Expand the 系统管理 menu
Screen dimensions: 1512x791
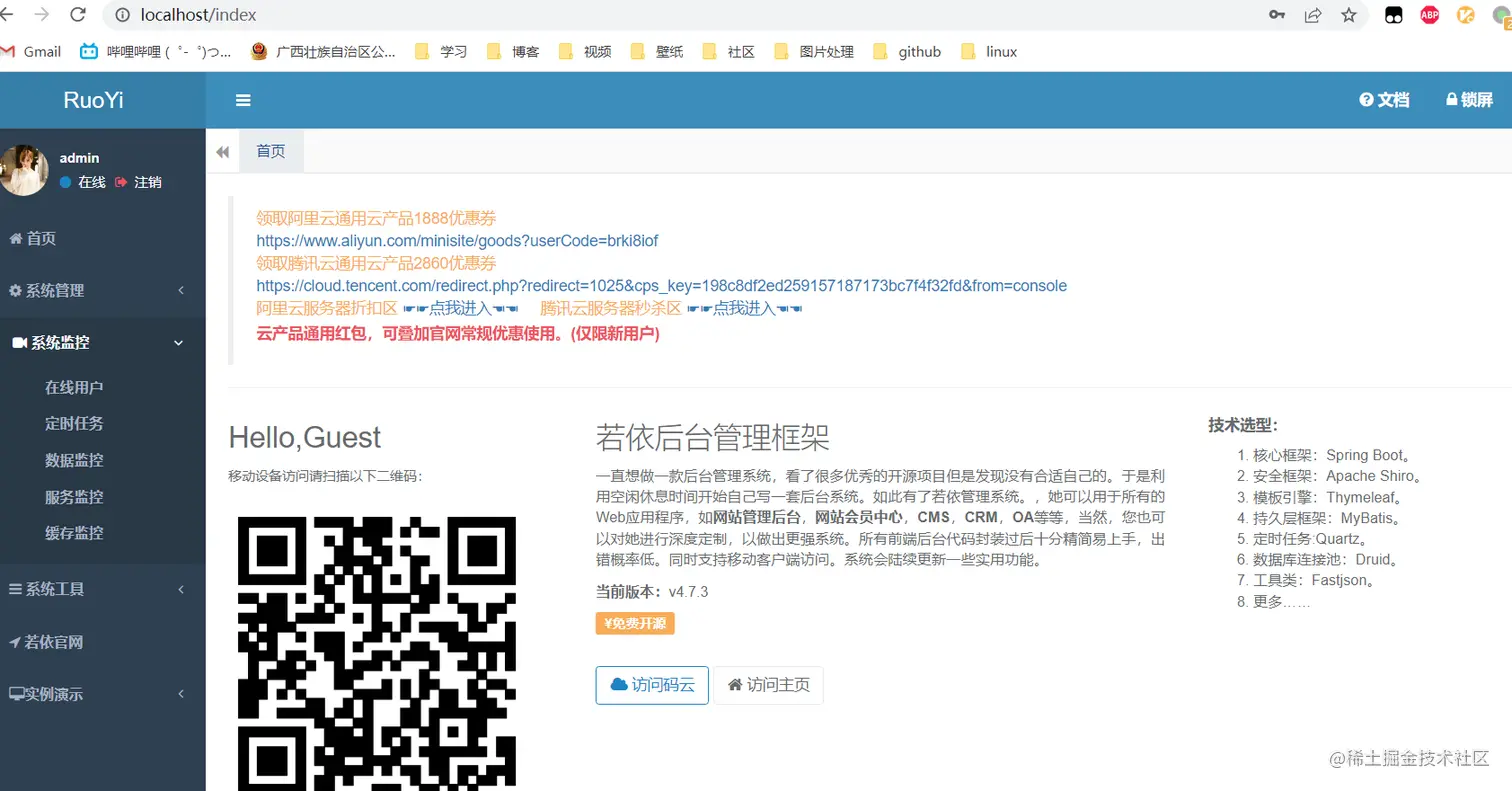[x=103, y=290]
